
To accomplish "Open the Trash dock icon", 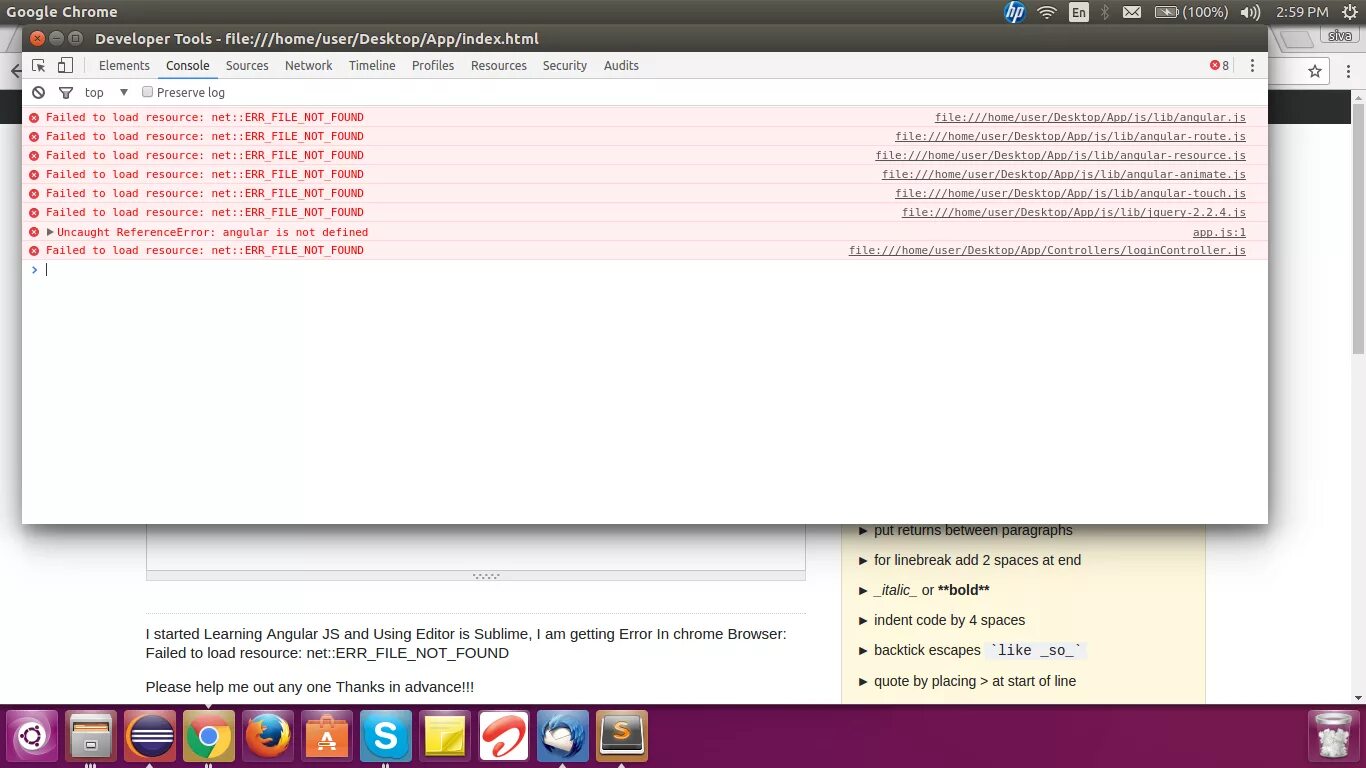I will 1333,737.
